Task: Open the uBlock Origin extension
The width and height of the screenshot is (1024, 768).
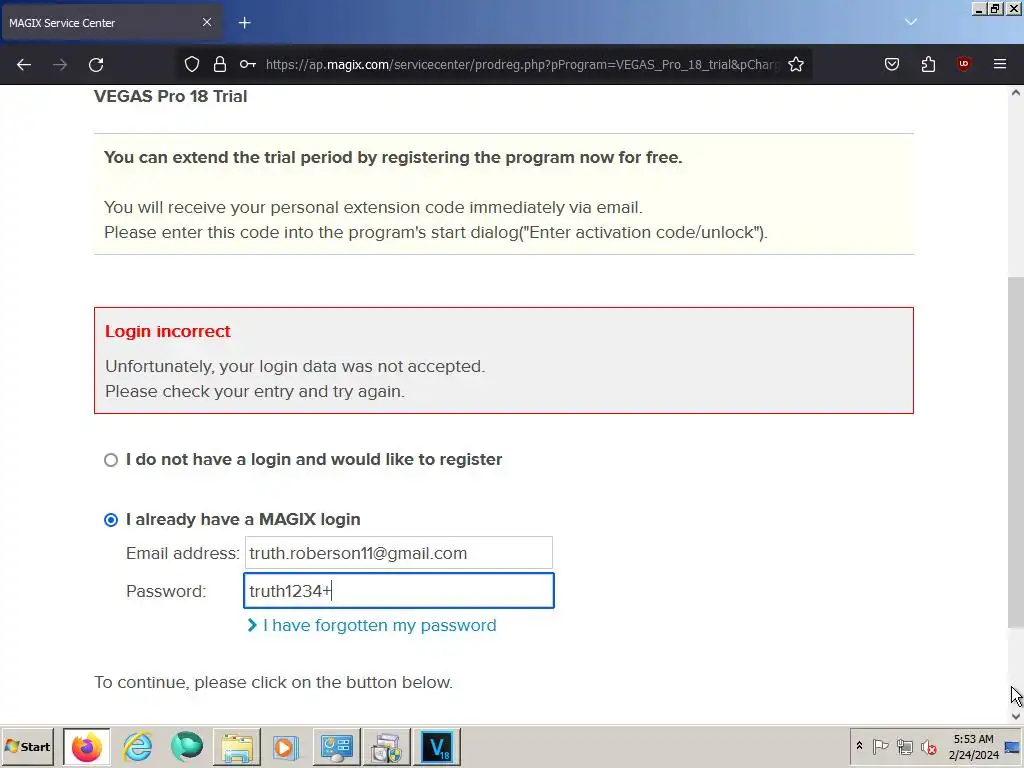Action: click(x=963, y=64)
